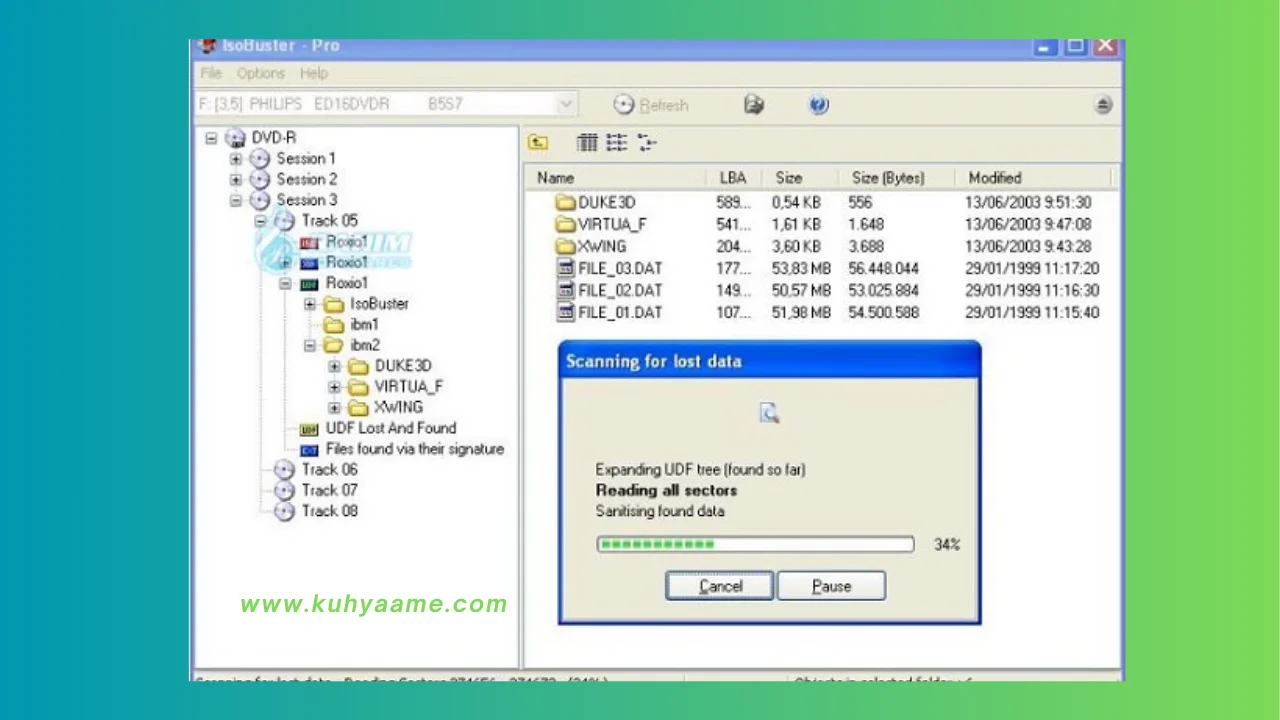The width and height of the screenshot is (1280, 720).
Task: Select Track 07 in the tree
Action: tap(329, 490)
